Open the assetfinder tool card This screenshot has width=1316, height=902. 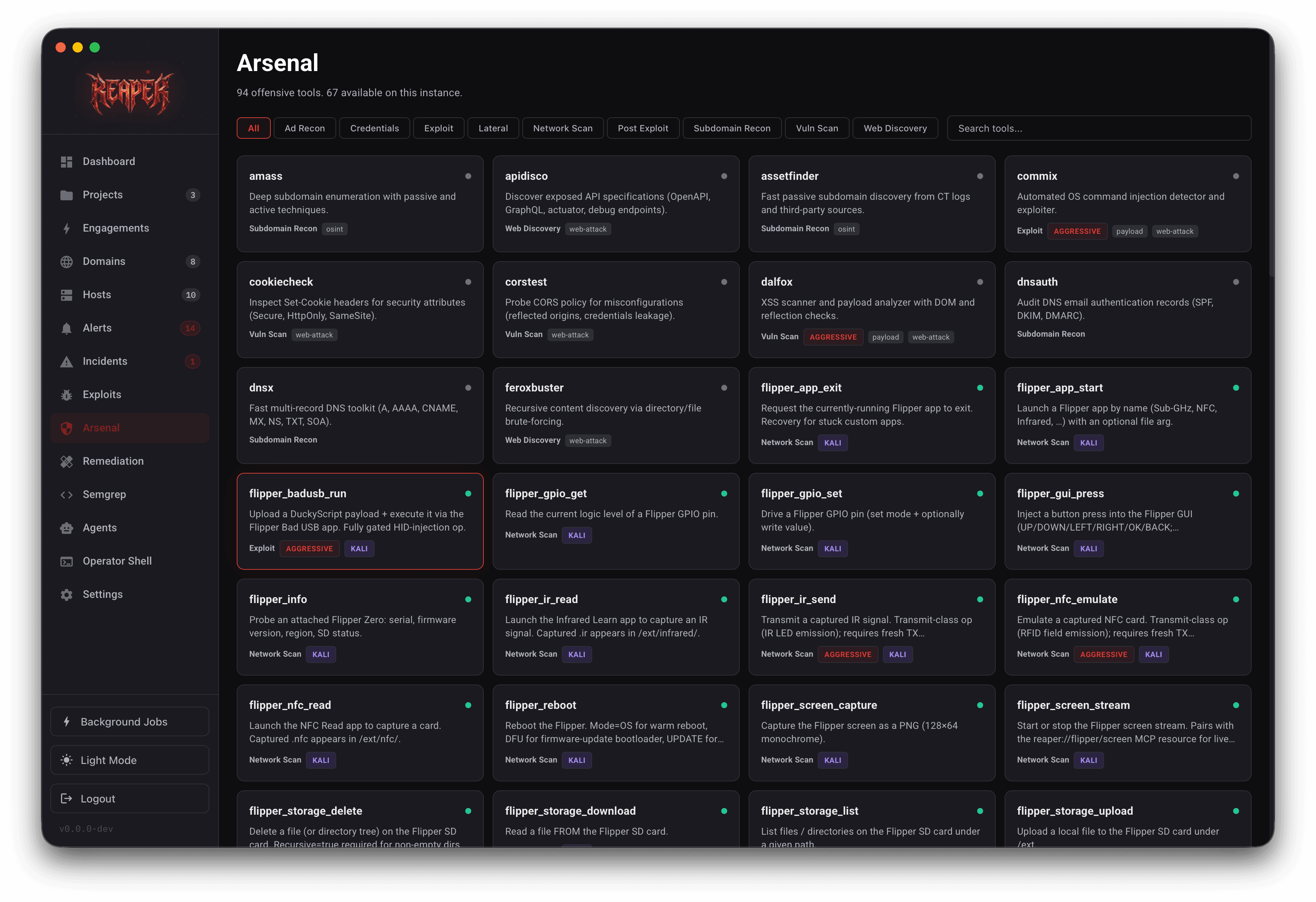(x=871, y=204)
